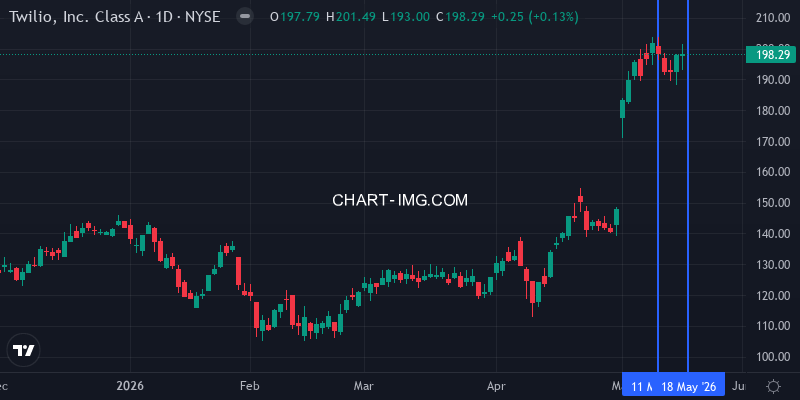This screenshot has height=400, width=800.
Task: Click the 2026 time axis label
Action: (x=131, y=386)
